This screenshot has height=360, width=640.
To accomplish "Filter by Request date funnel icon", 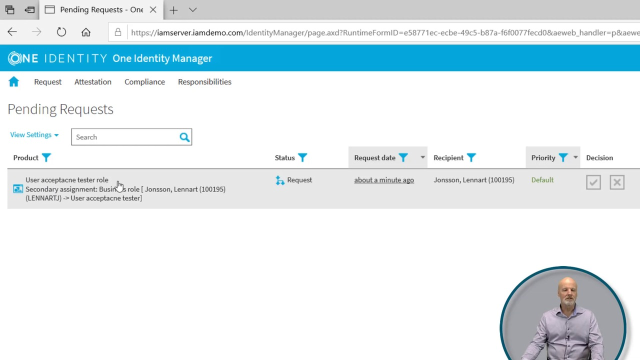I will [403, 158].
